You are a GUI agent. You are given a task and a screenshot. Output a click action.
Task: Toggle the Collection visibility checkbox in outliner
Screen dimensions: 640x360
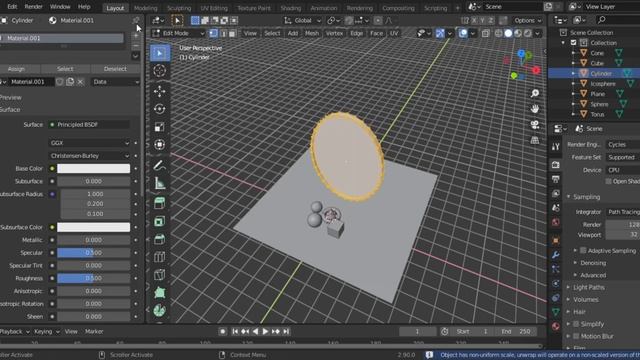[x=573, y=42]
